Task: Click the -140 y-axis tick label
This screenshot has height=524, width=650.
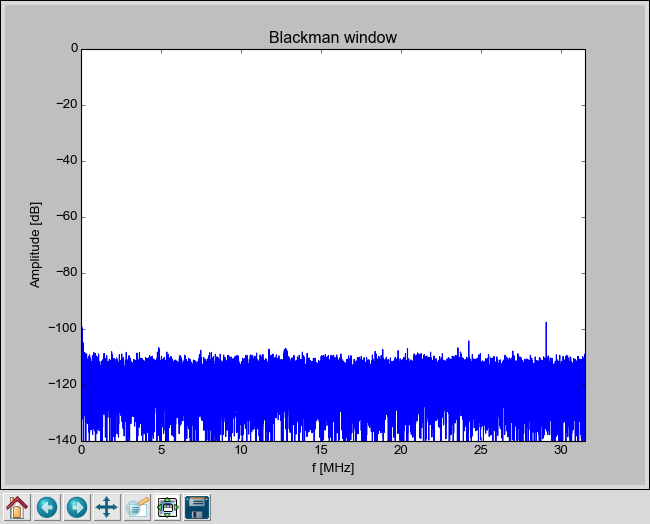Action: [63, 439]
